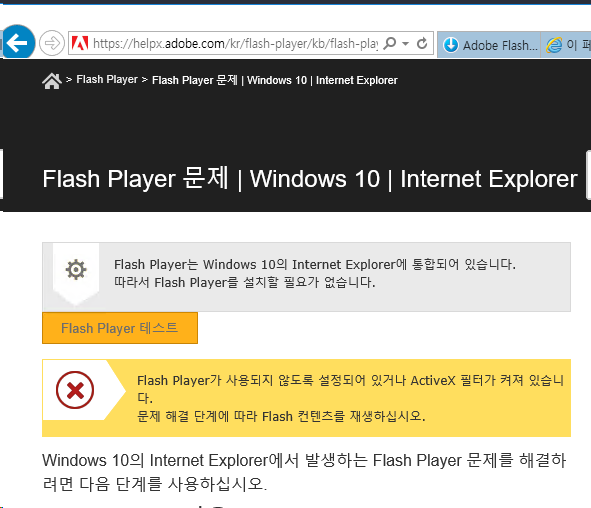Open the address bar dropdown arrow

pyautogui.click(x=406, y=44)
